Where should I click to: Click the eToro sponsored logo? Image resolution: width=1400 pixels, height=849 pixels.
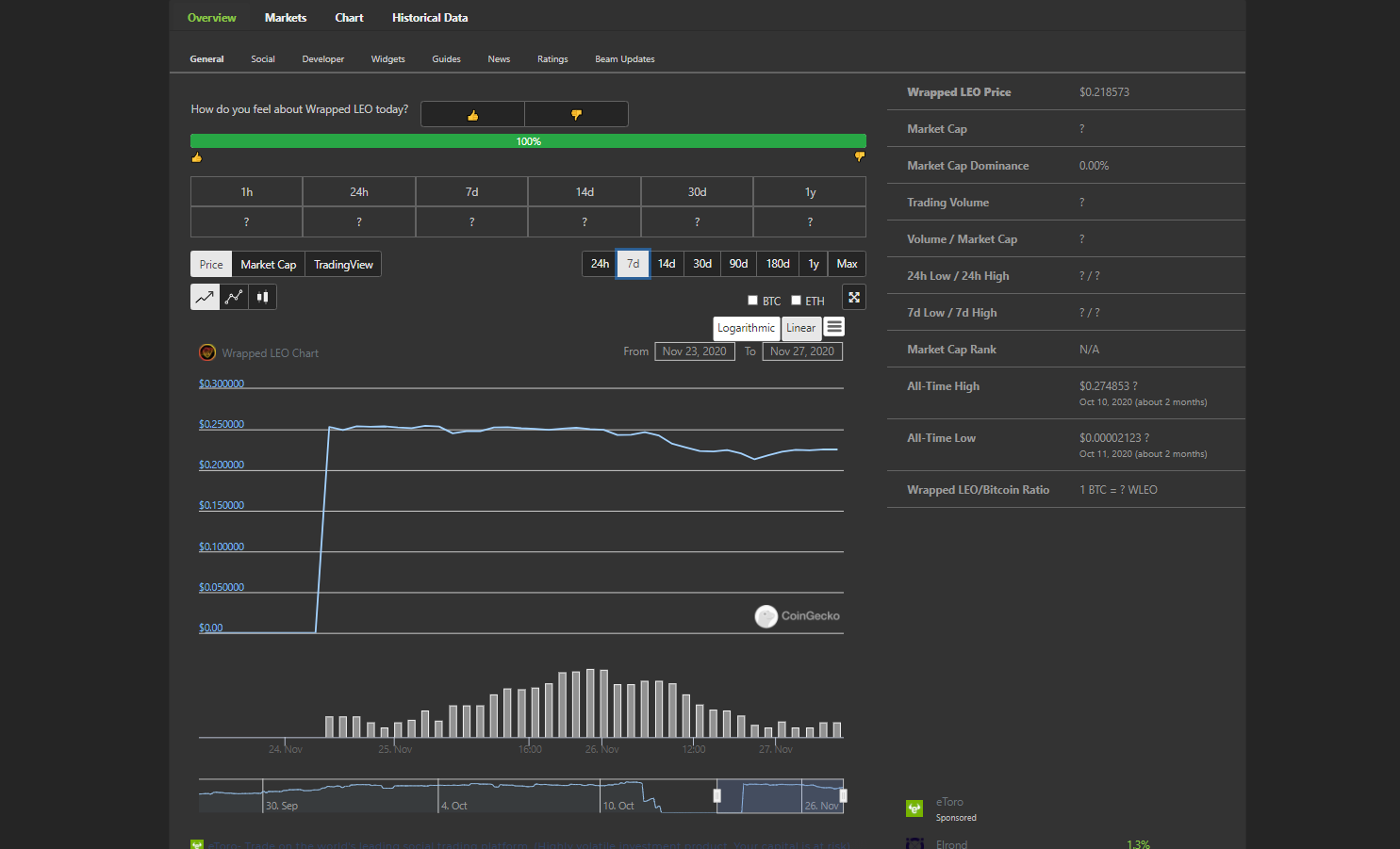(x=914, y=808)
